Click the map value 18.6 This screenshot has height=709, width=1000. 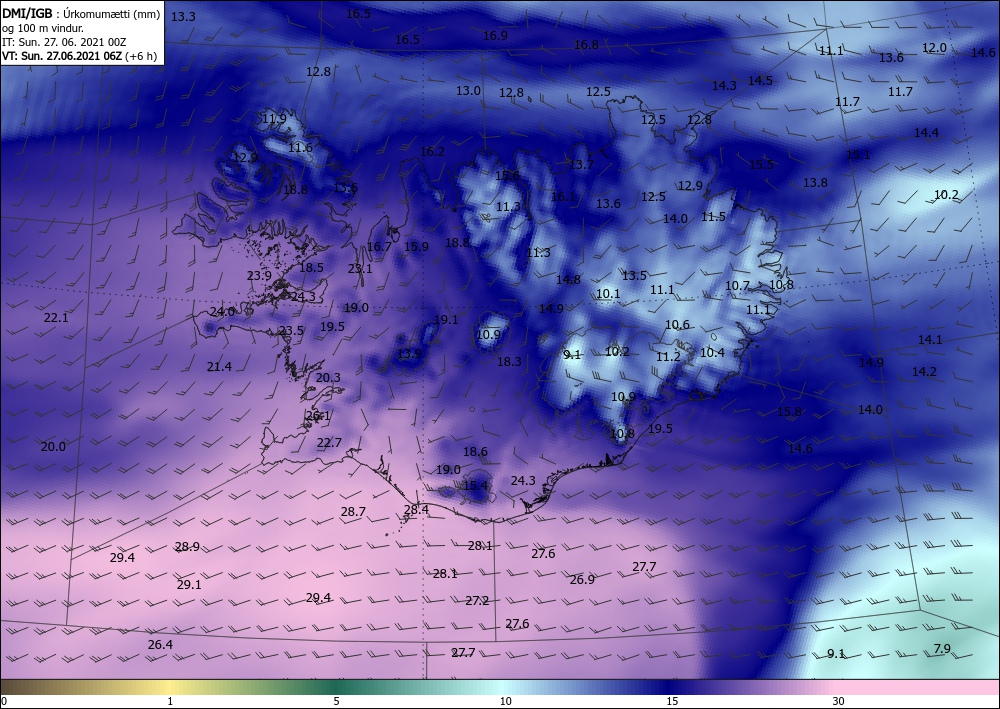click(475, 451)
